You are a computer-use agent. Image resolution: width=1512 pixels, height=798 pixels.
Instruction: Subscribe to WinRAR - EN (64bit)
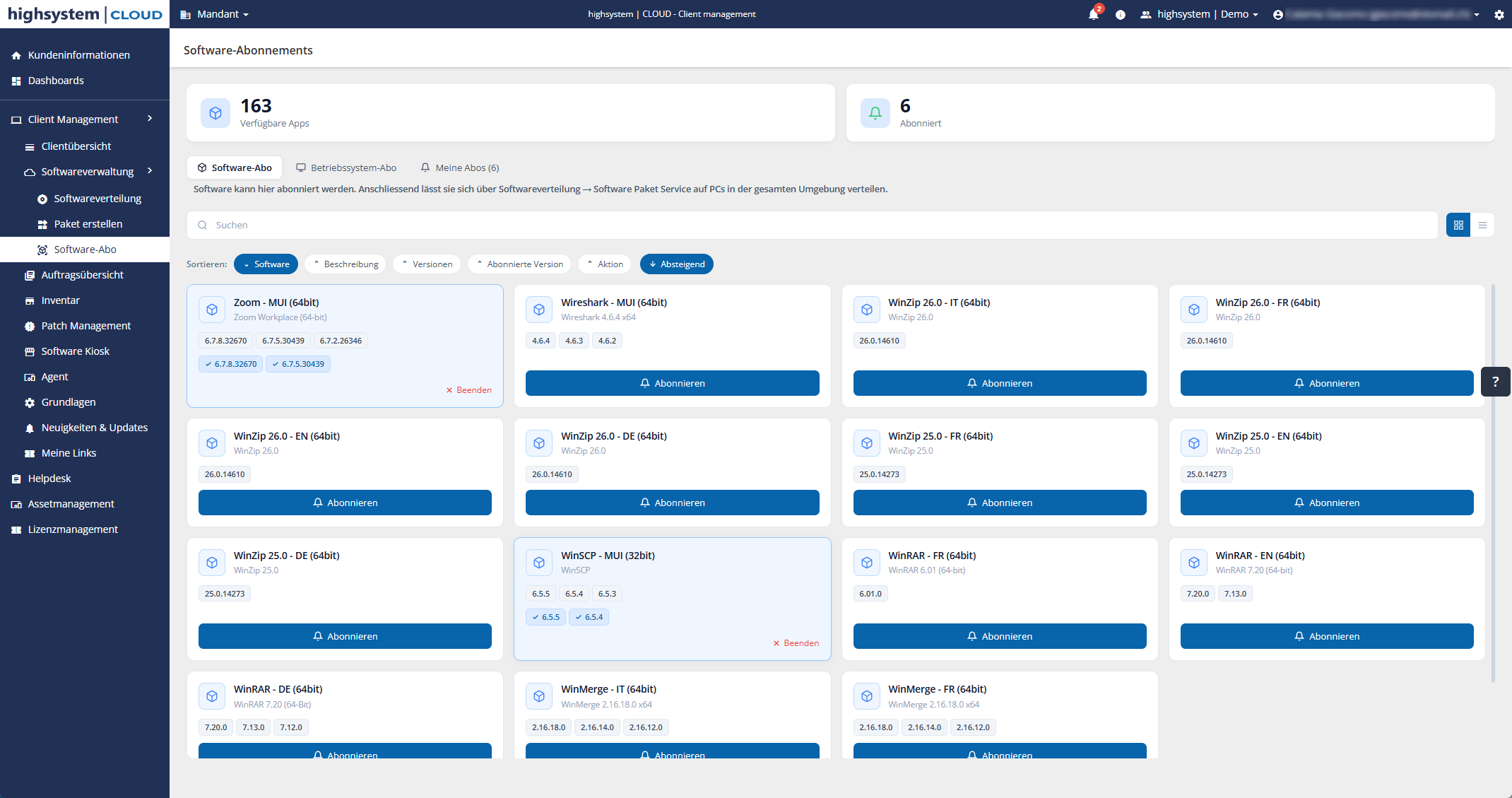(1327, 636)
